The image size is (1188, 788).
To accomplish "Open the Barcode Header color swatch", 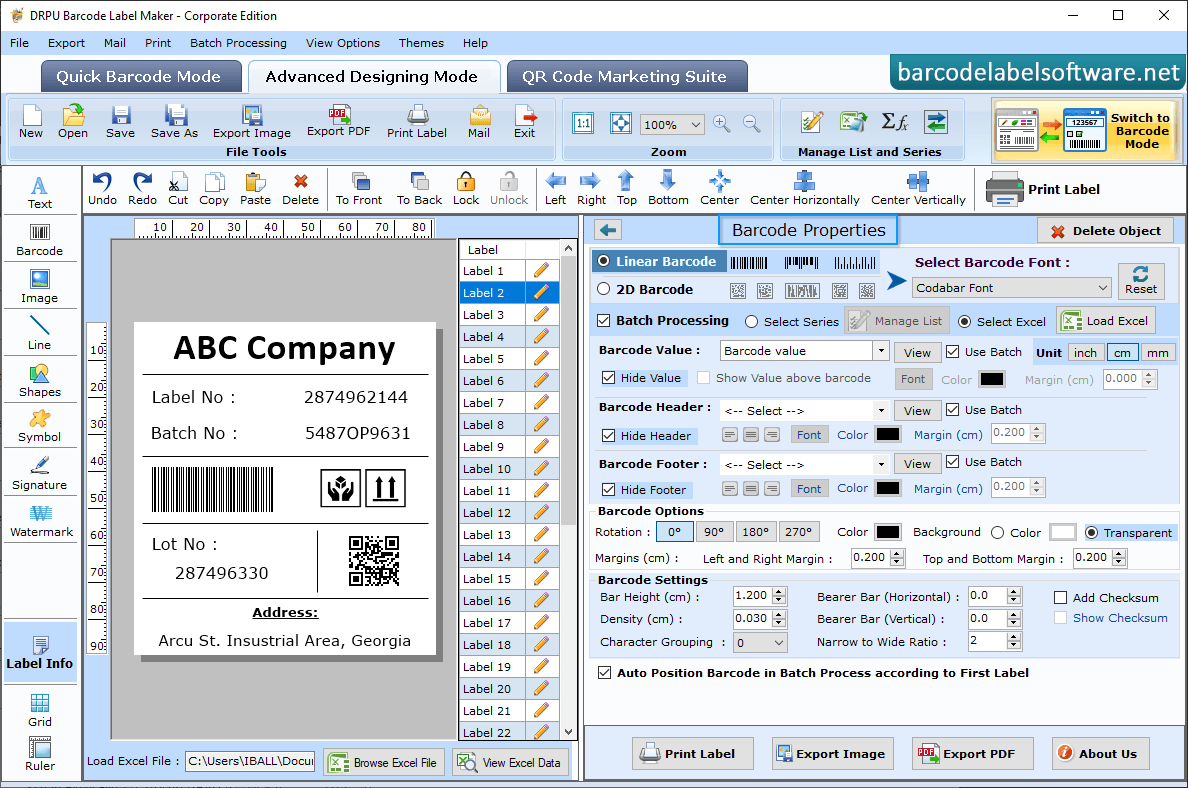I will click(x=887, y=435).
